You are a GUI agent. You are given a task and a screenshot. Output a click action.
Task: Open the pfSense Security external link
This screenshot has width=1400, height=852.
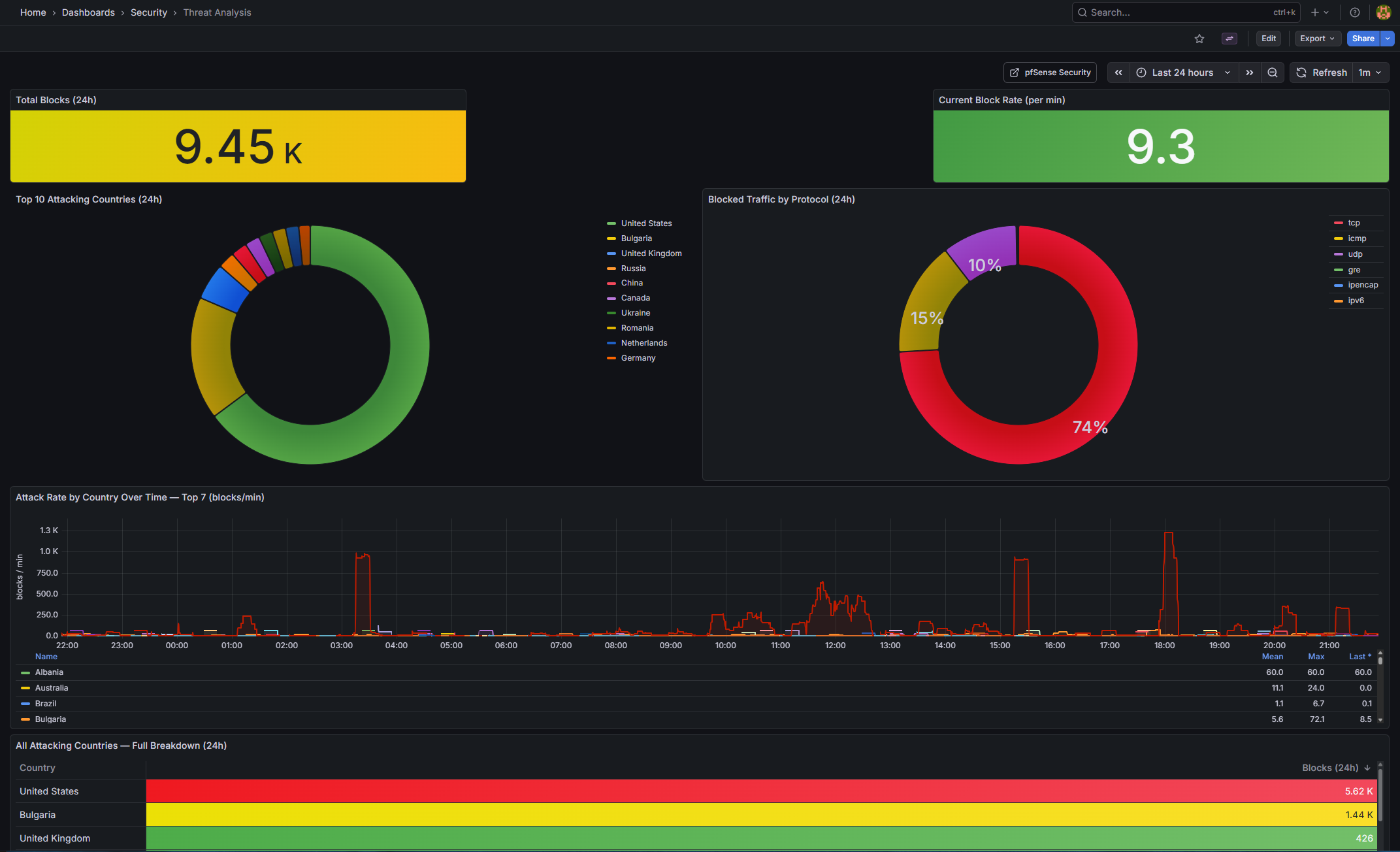1050,73
